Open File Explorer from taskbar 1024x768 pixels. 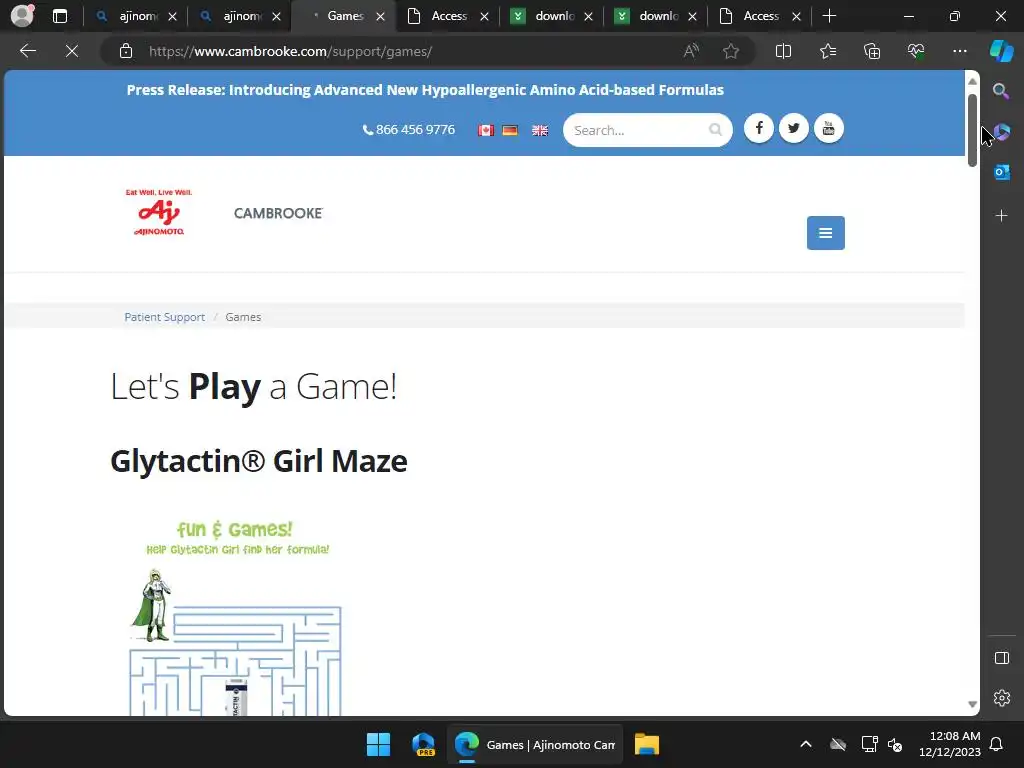(x=647, y=744)
